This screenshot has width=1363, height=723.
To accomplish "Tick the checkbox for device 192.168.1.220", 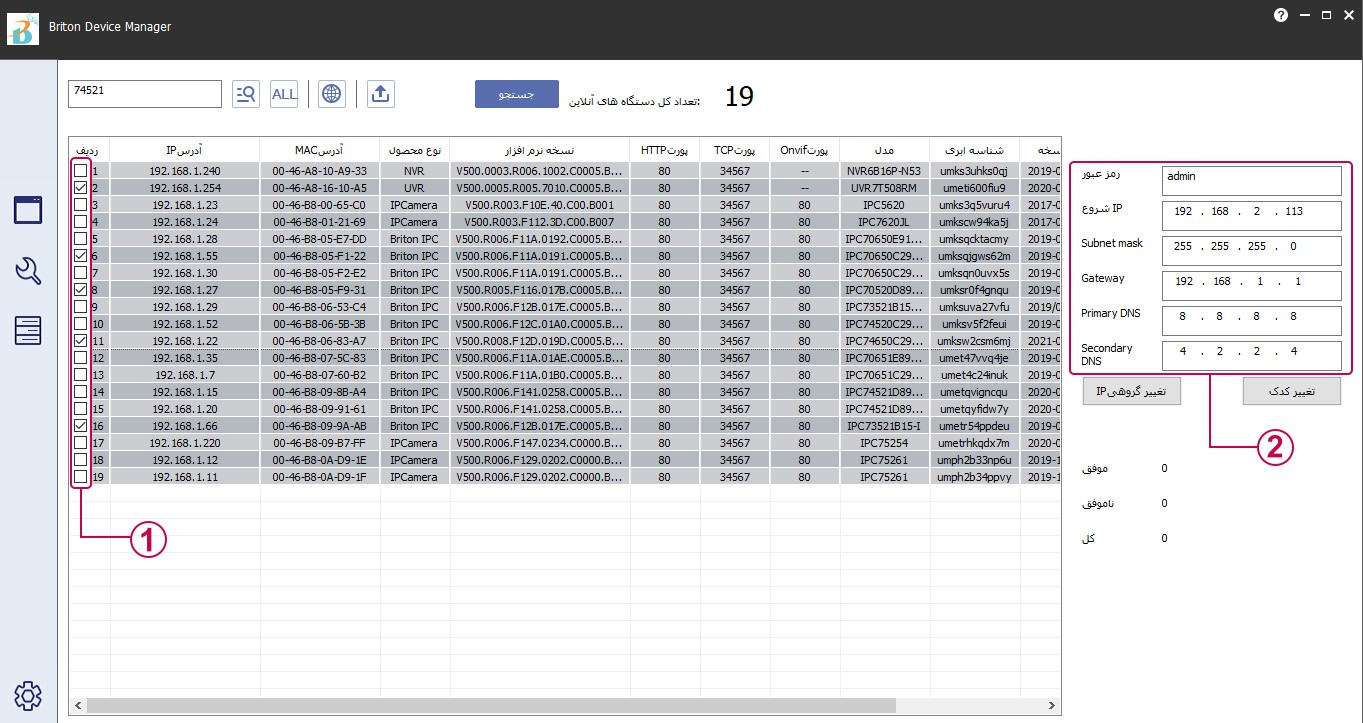I will click(80, 442).
